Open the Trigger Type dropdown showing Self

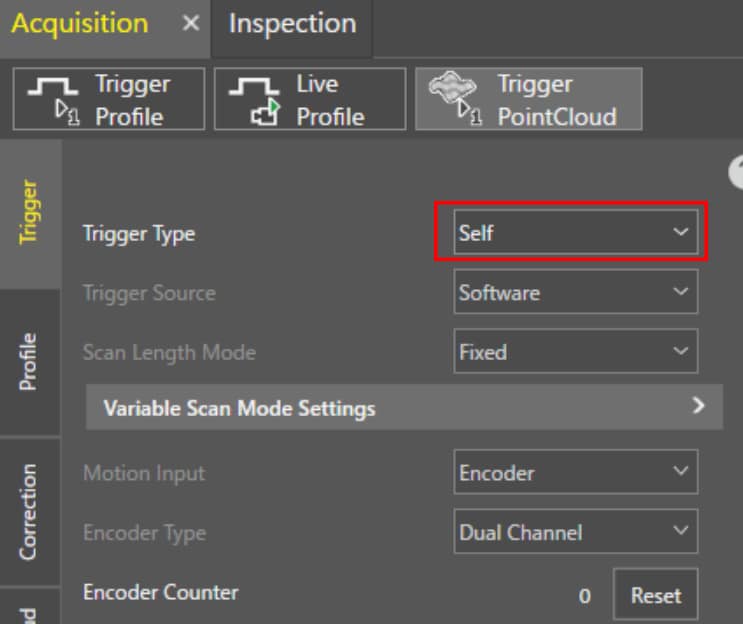575,232
